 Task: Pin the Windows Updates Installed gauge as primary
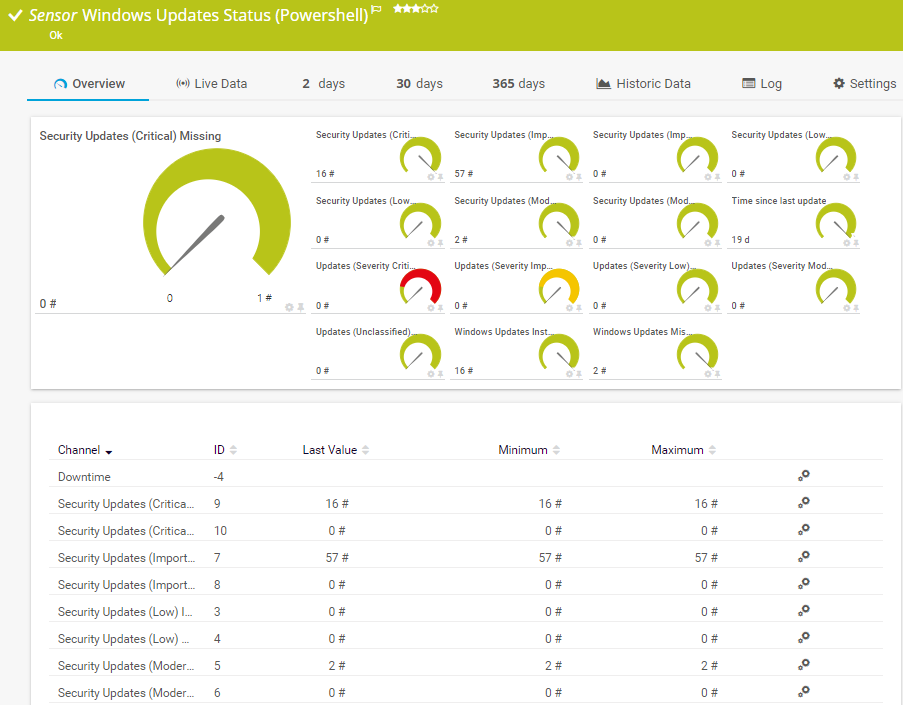580,374
